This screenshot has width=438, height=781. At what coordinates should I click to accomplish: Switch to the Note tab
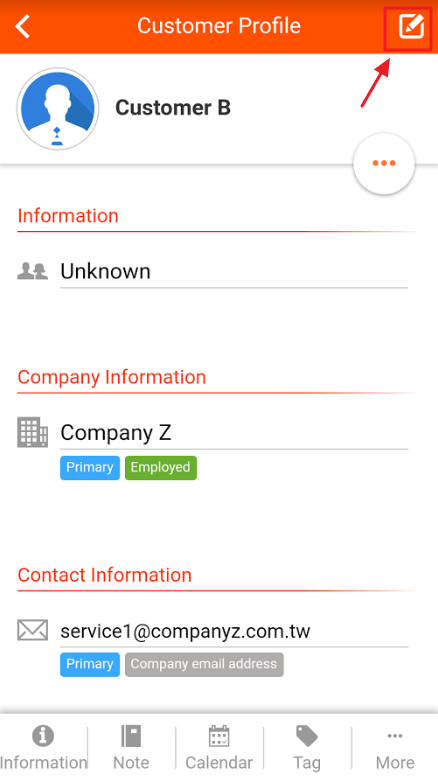pos(131,747)
